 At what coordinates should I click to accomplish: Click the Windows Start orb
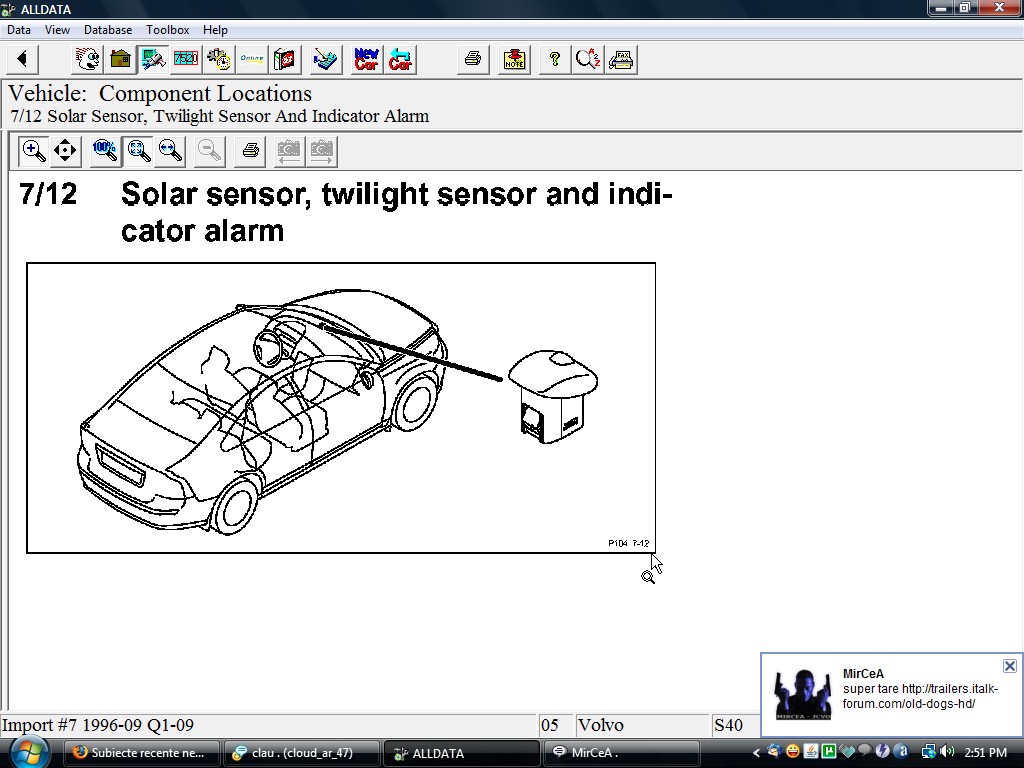[28, 751]
